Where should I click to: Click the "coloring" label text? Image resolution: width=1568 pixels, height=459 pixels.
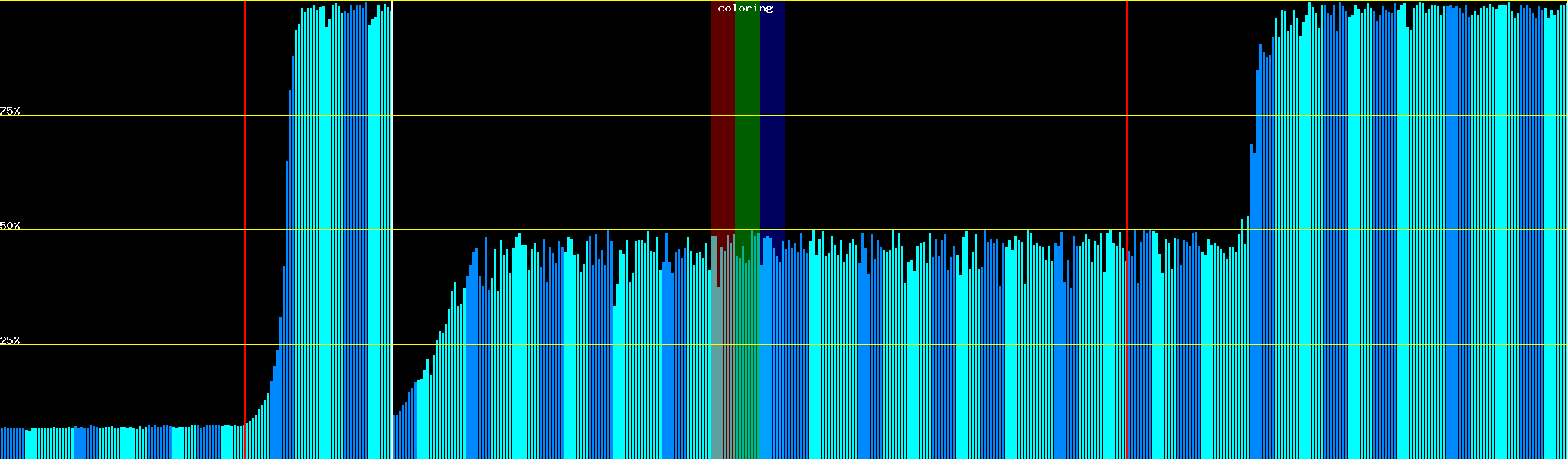[745, 8]
